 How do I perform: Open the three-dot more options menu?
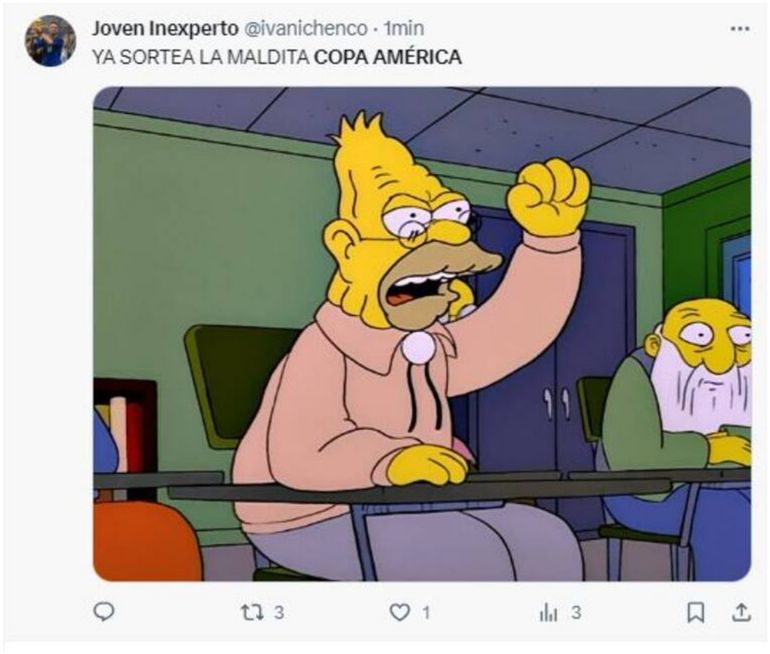coord(740,29)
